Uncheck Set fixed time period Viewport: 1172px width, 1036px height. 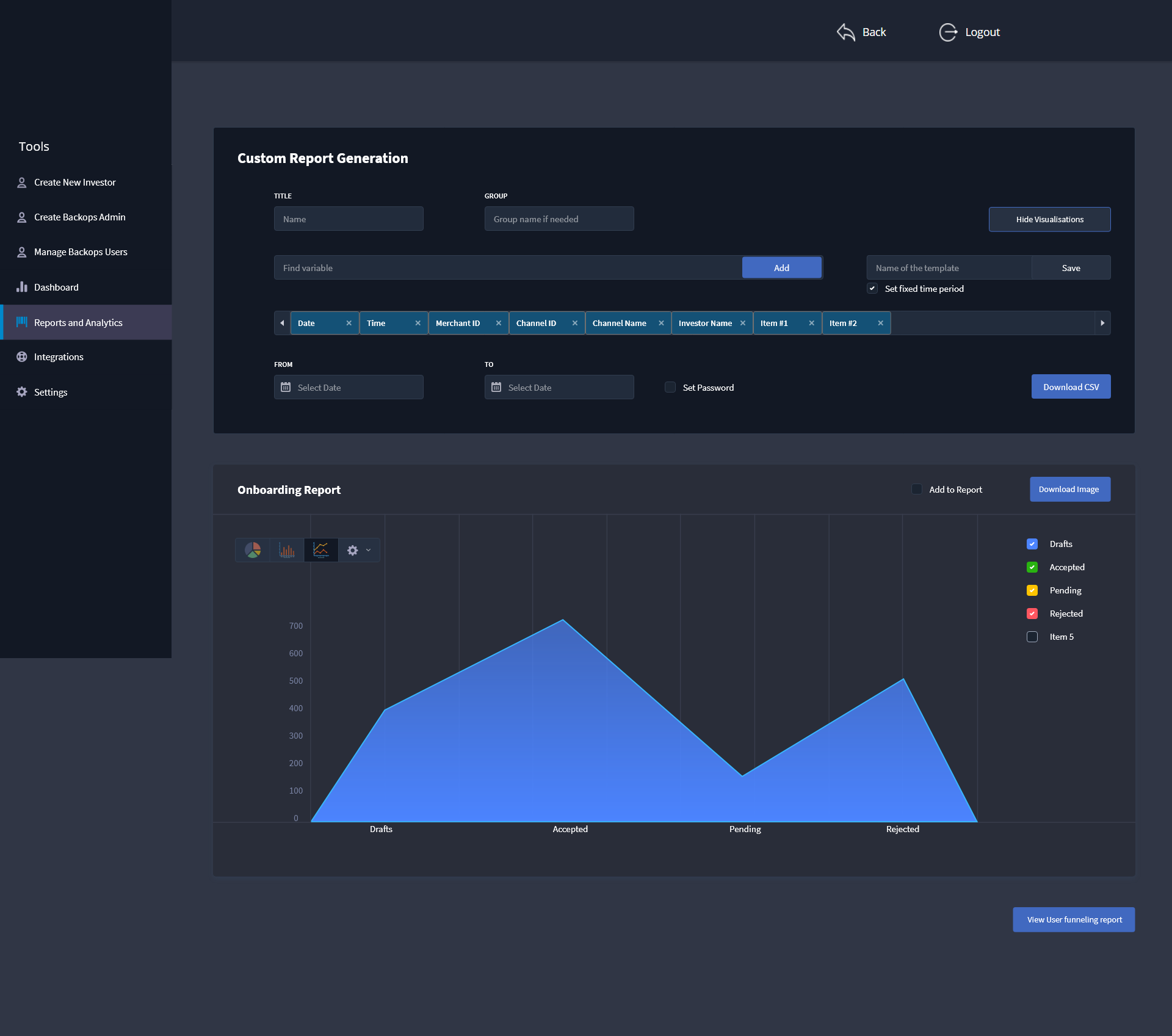click(872, 289)
